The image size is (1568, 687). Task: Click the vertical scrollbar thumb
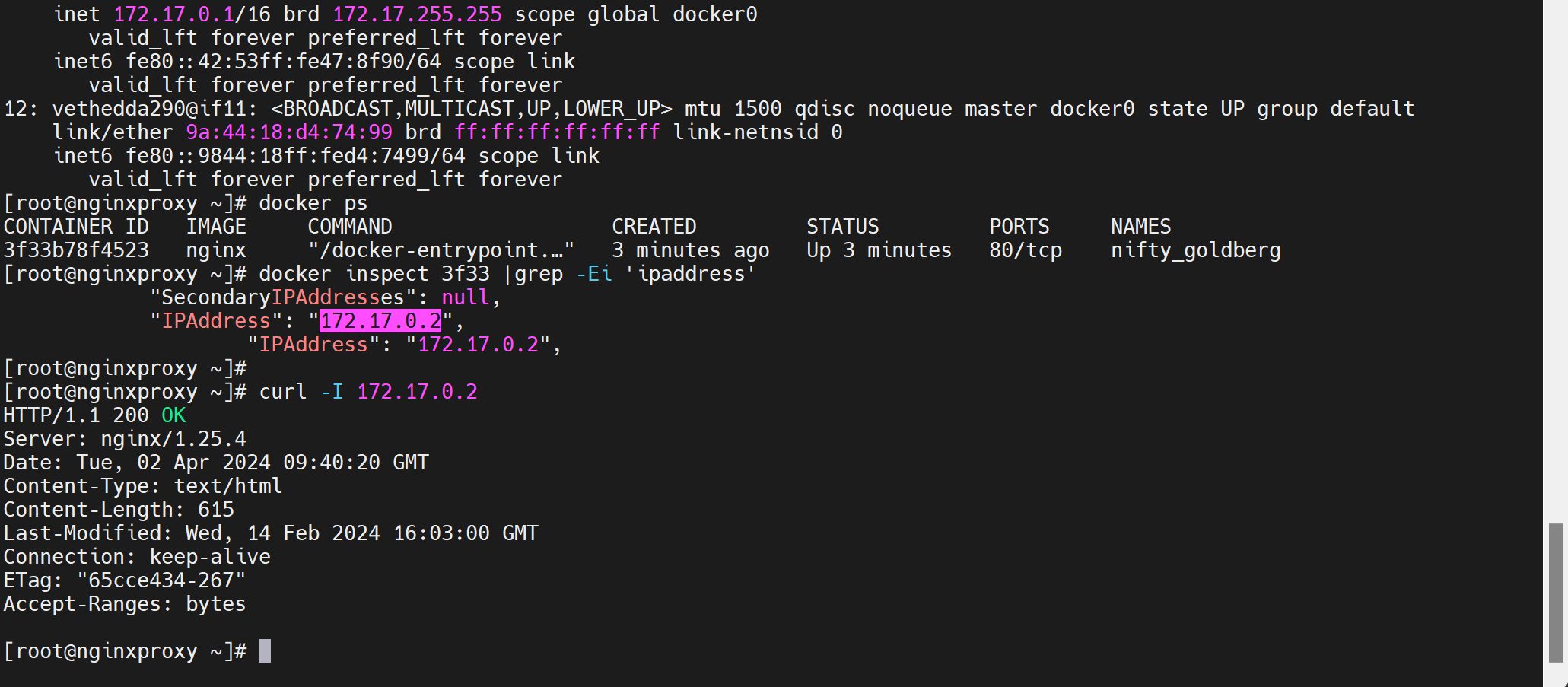tap(1556, 592)
